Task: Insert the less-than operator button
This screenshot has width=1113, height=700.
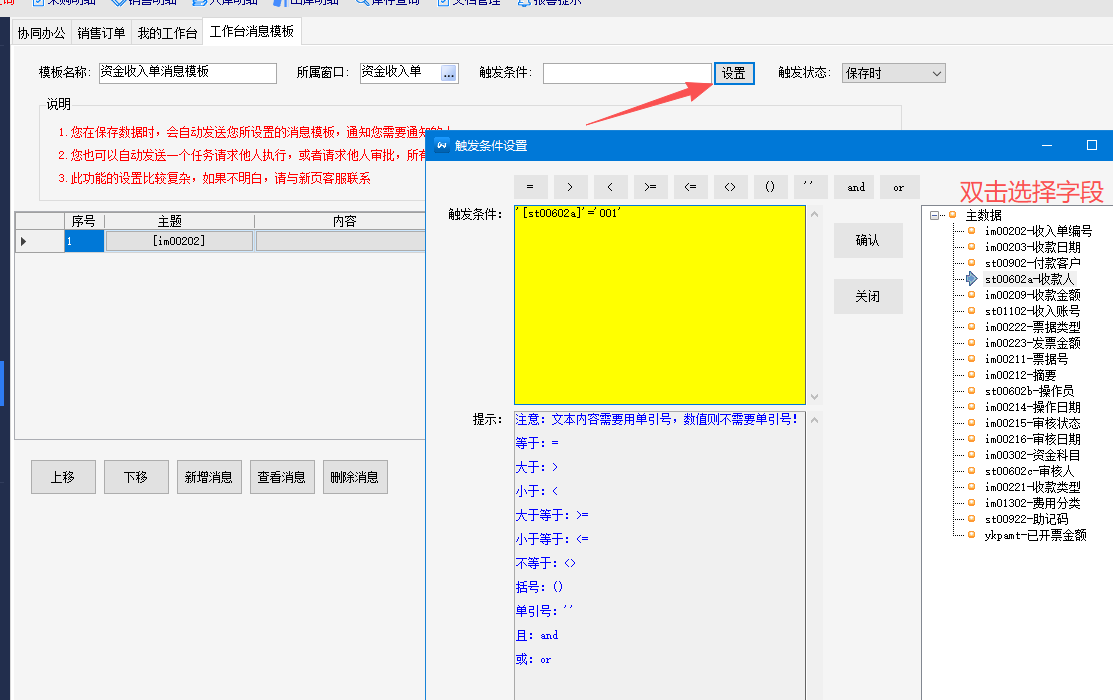Action: [610, 187]
